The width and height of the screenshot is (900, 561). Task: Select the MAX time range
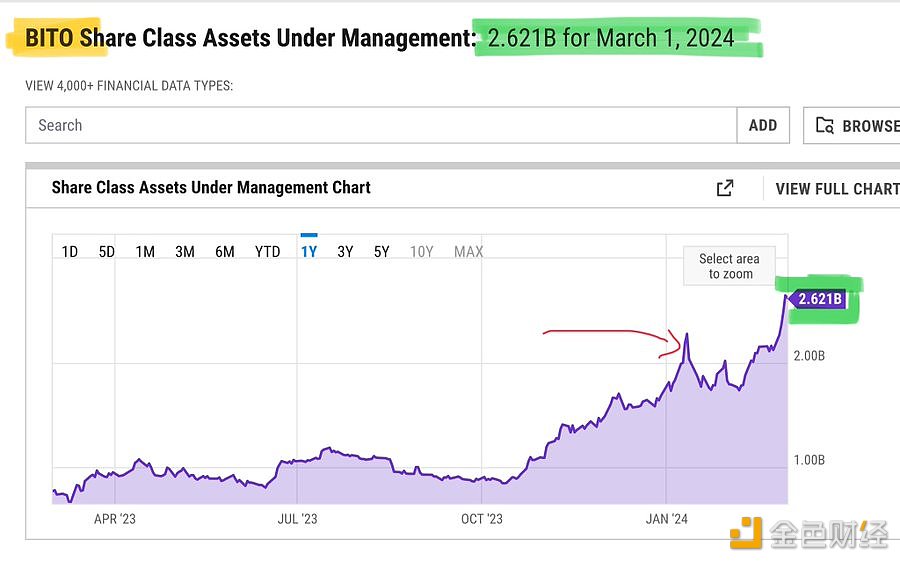[468, 252]
